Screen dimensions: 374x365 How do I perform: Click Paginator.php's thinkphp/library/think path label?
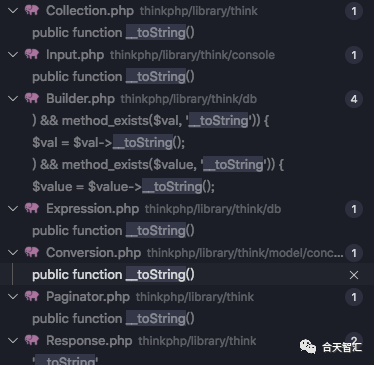195,297
